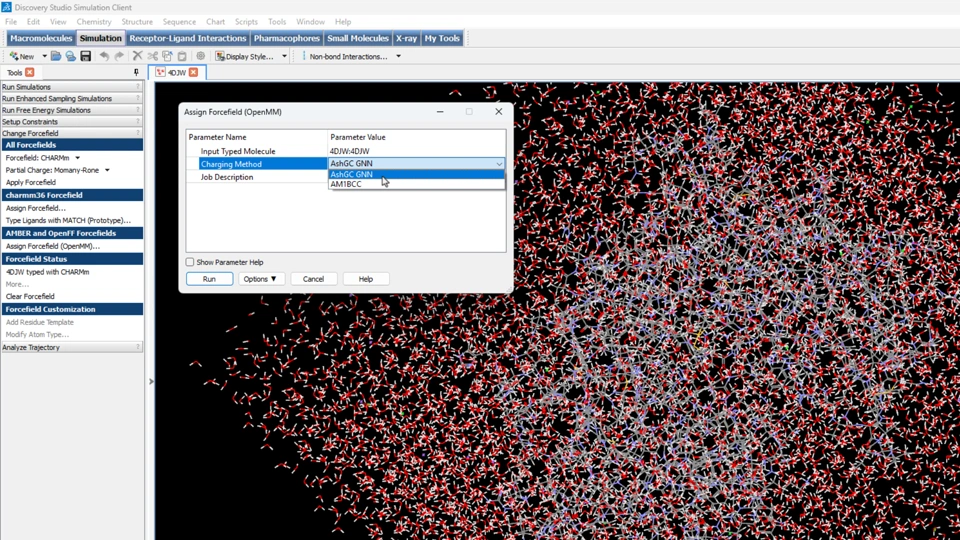Image resolution: width=960 pixels, height=540 pixels.
Task: Open the New button dropdown arrow
Action: pyautogui.click(x=44, y=56)
